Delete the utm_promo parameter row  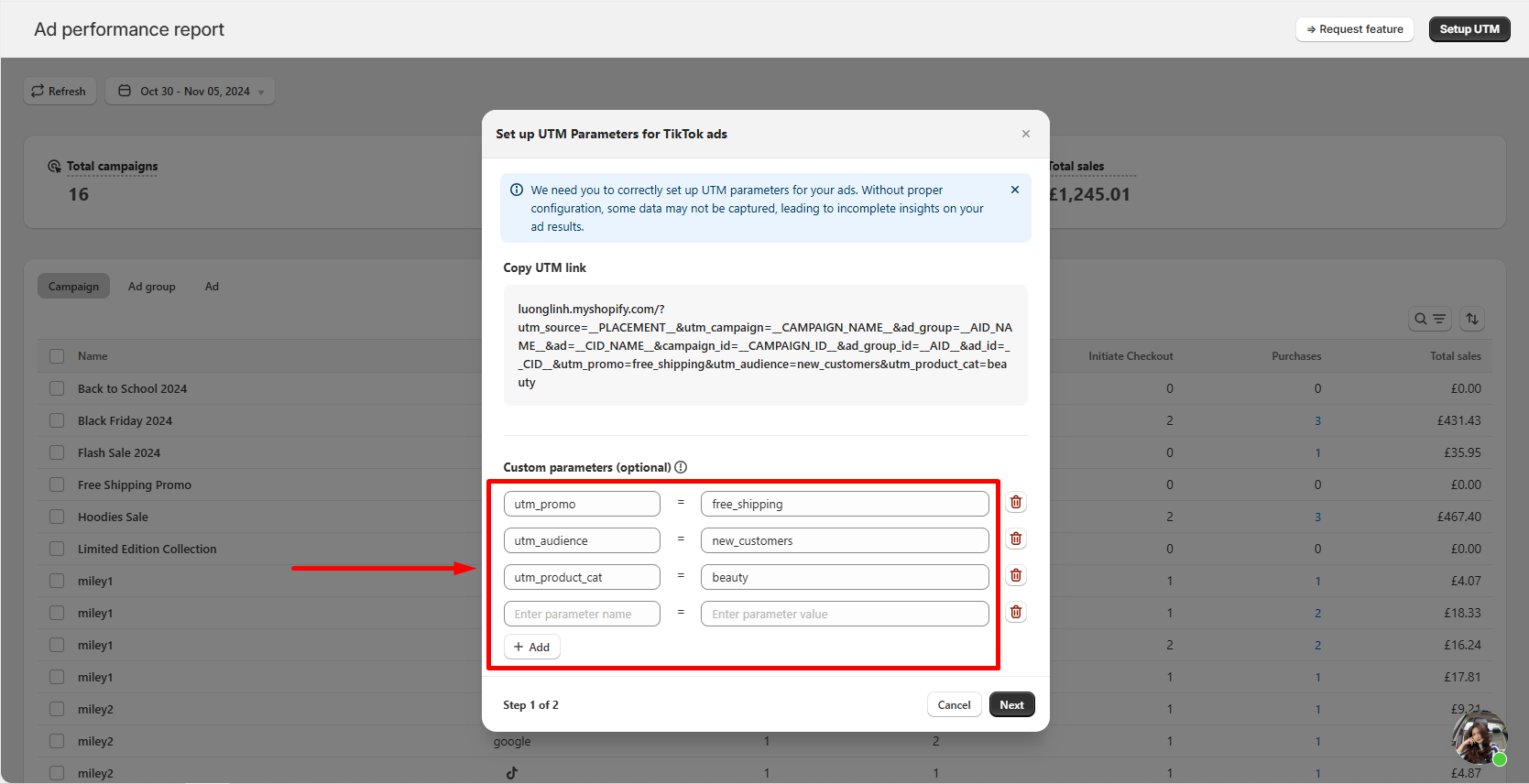point(1015,503)
